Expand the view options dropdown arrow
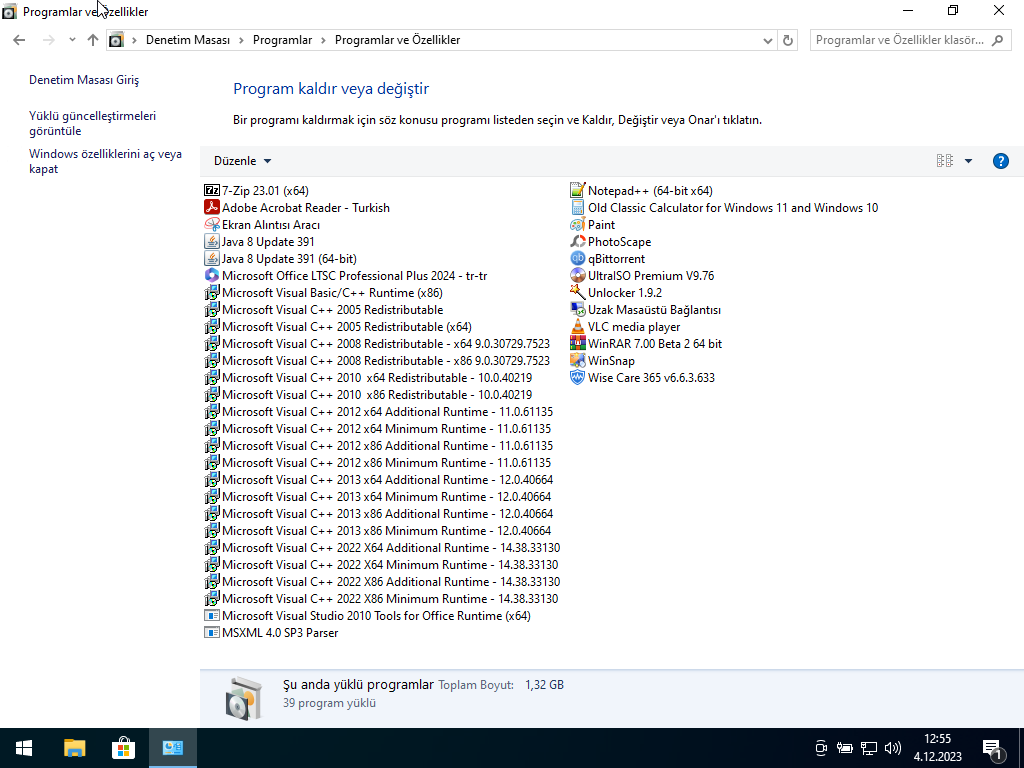1024x768 pixels. (x=968, y=161)
